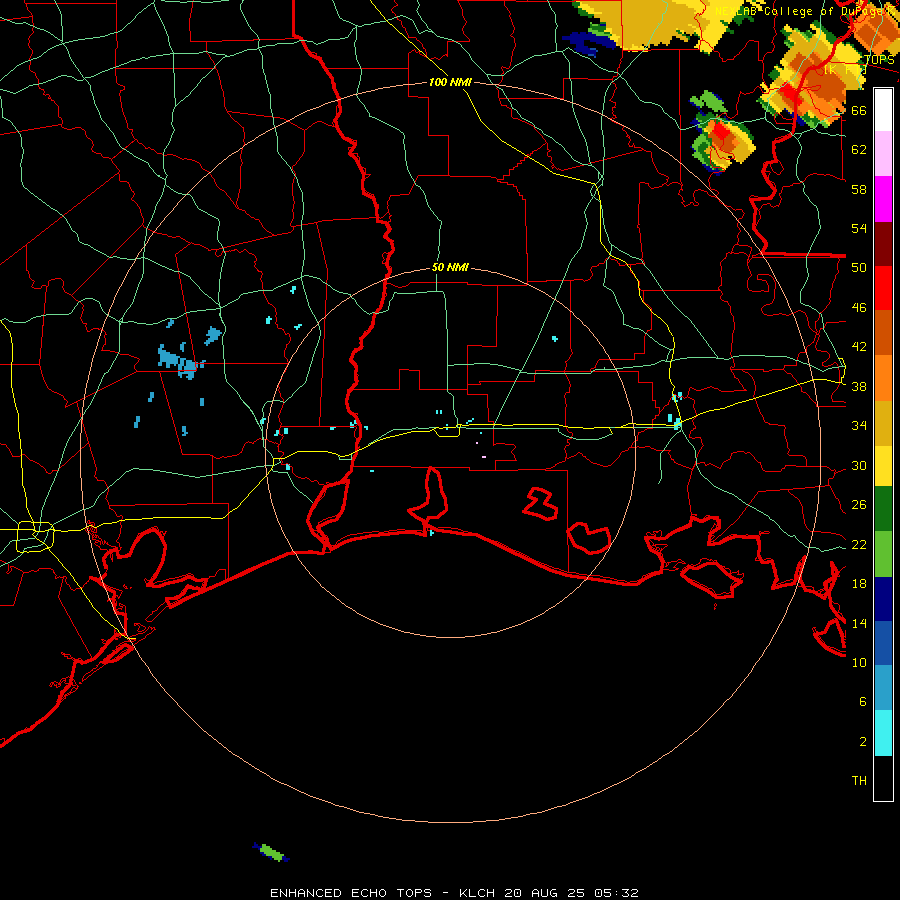Click the '62' legend value

pyautogui.click(x=859, y=150)
